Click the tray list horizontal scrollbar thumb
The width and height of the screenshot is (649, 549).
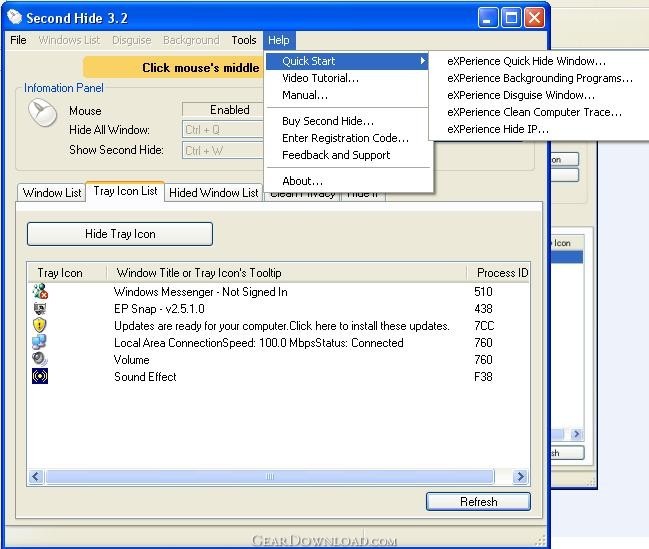[270, 477]
